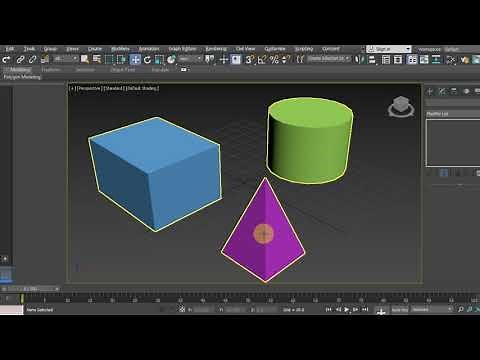Switch to the Modeling ribbon tab

coord(20,70)
